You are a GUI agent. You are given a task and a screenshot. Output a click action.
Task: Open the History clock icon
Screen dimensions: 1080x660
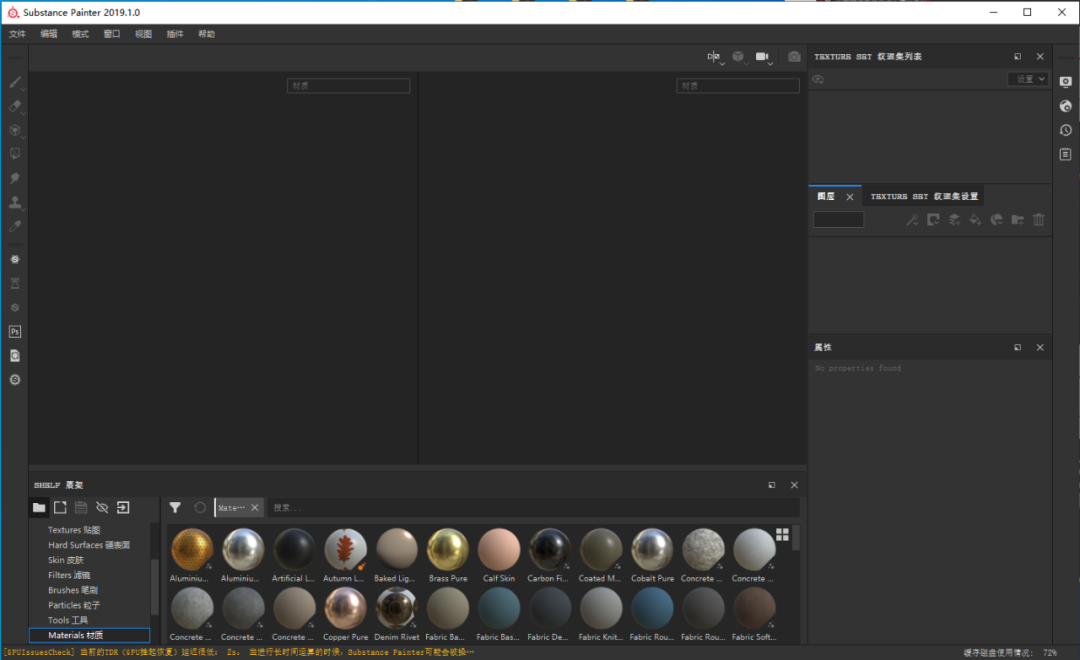pos(1066,130)
